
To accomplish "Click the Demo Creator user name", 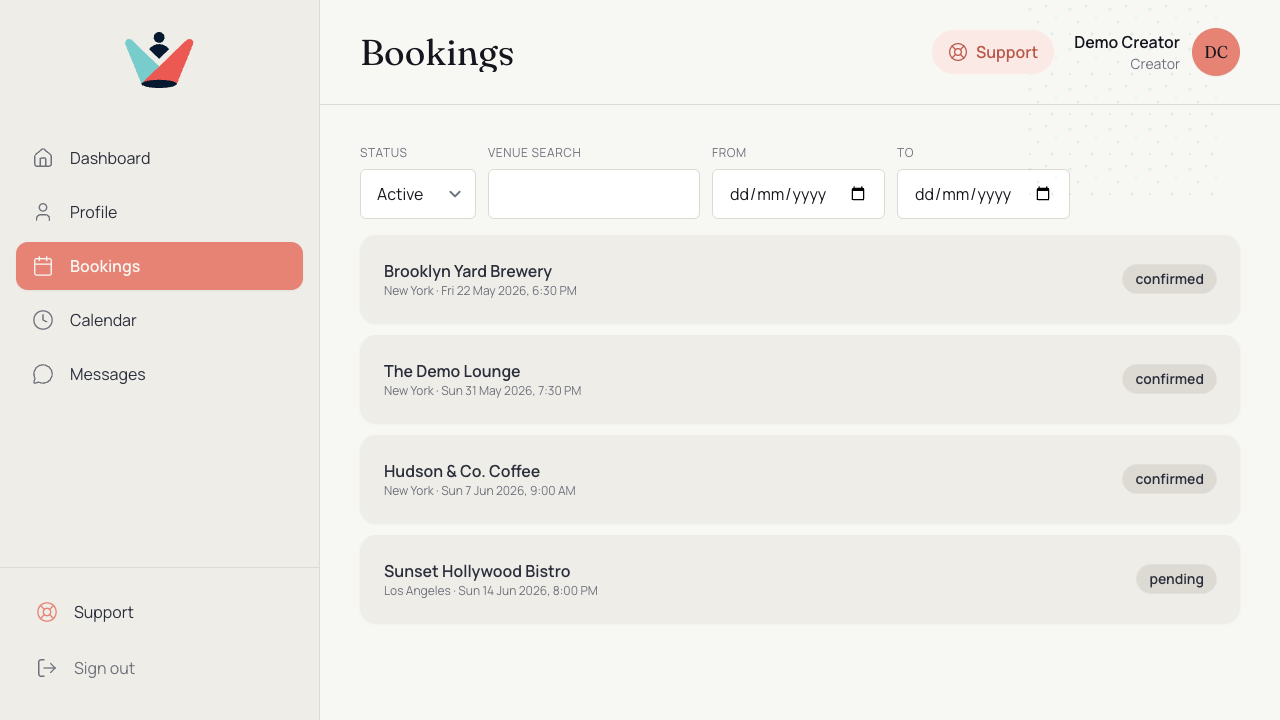I will click(1127, 42).
